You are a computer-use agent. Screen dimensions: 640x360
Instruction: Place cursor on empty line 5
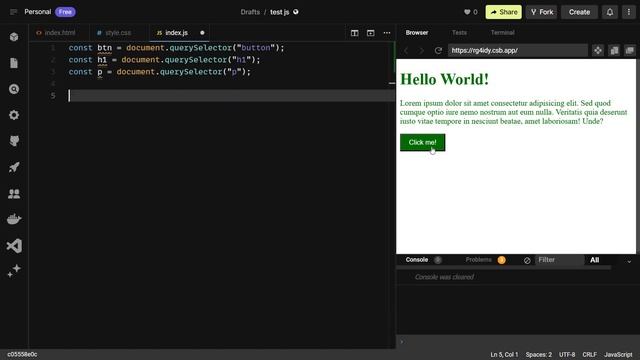pyautogui.click(x=231, y=96)
